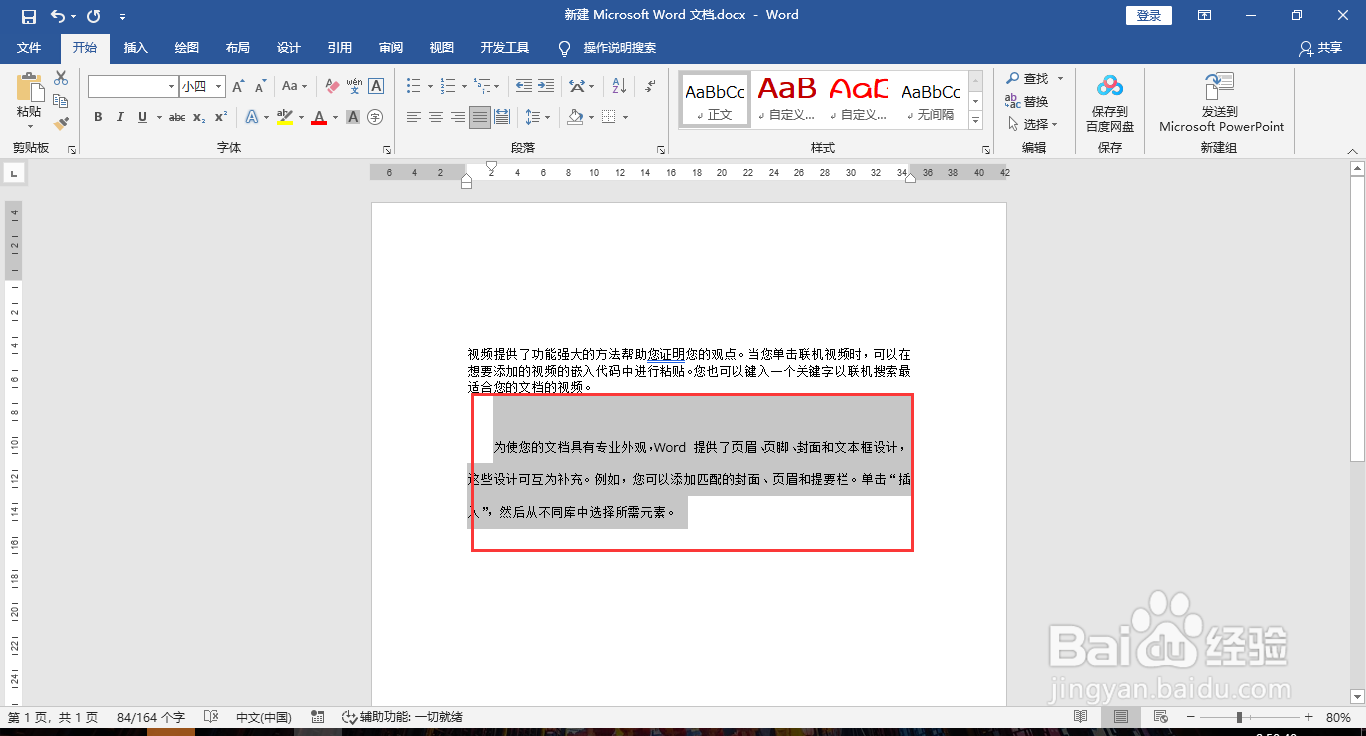Open the font size dropdown
This screenshot has width=1366, height=736.
tap(216, 87)
